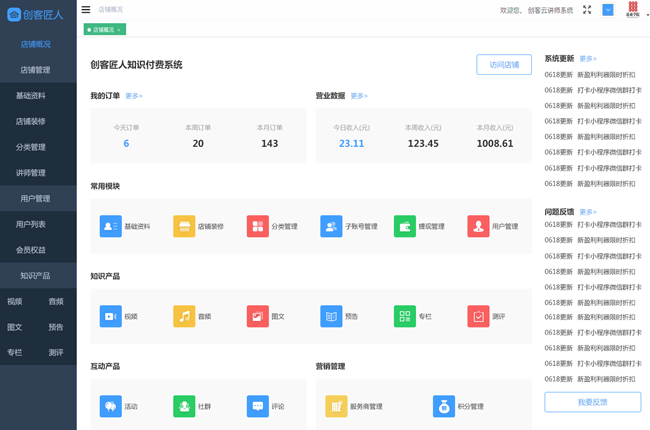Image resolution: width=650 pixels, height=430 pixels.
Task: Click the 社群 community icon
Action: [x=184, y=406]
